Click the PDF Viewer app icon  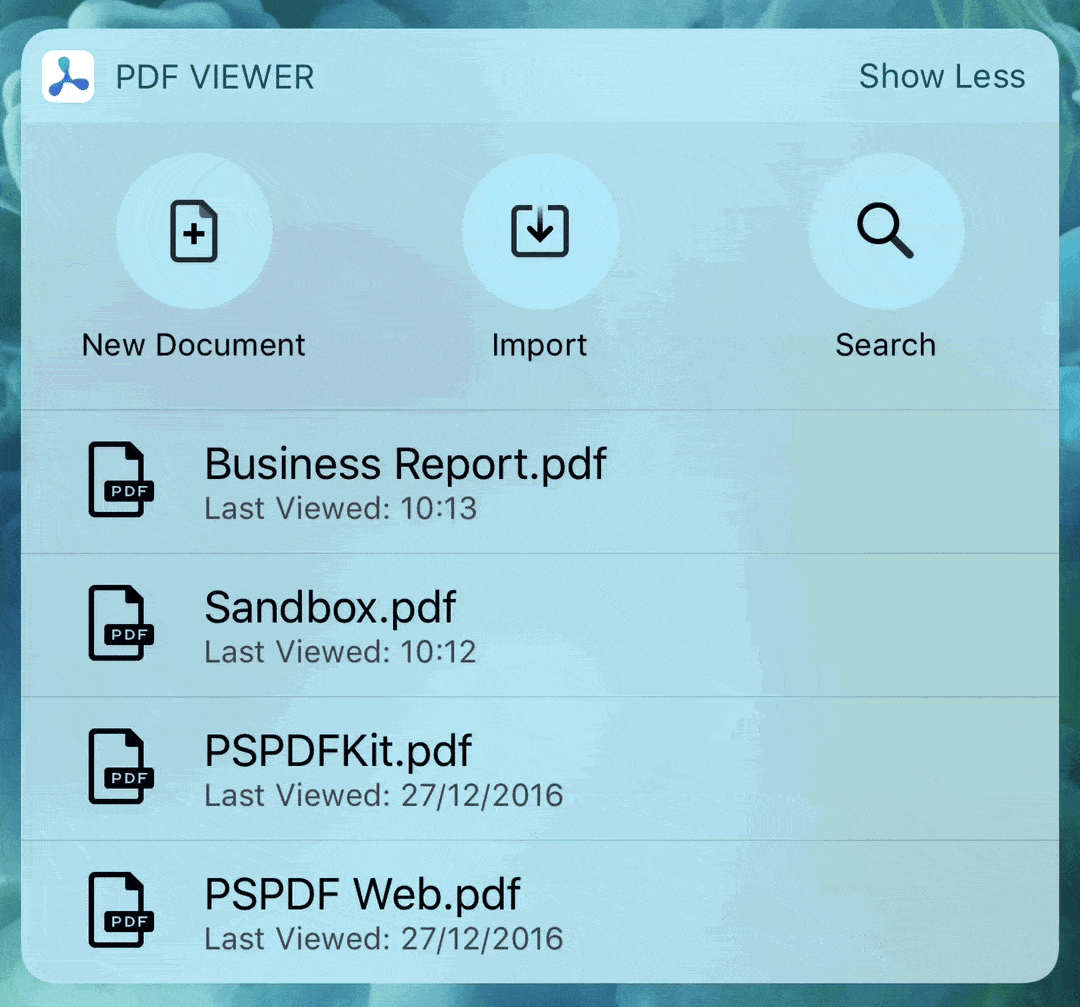click(66, 75)
